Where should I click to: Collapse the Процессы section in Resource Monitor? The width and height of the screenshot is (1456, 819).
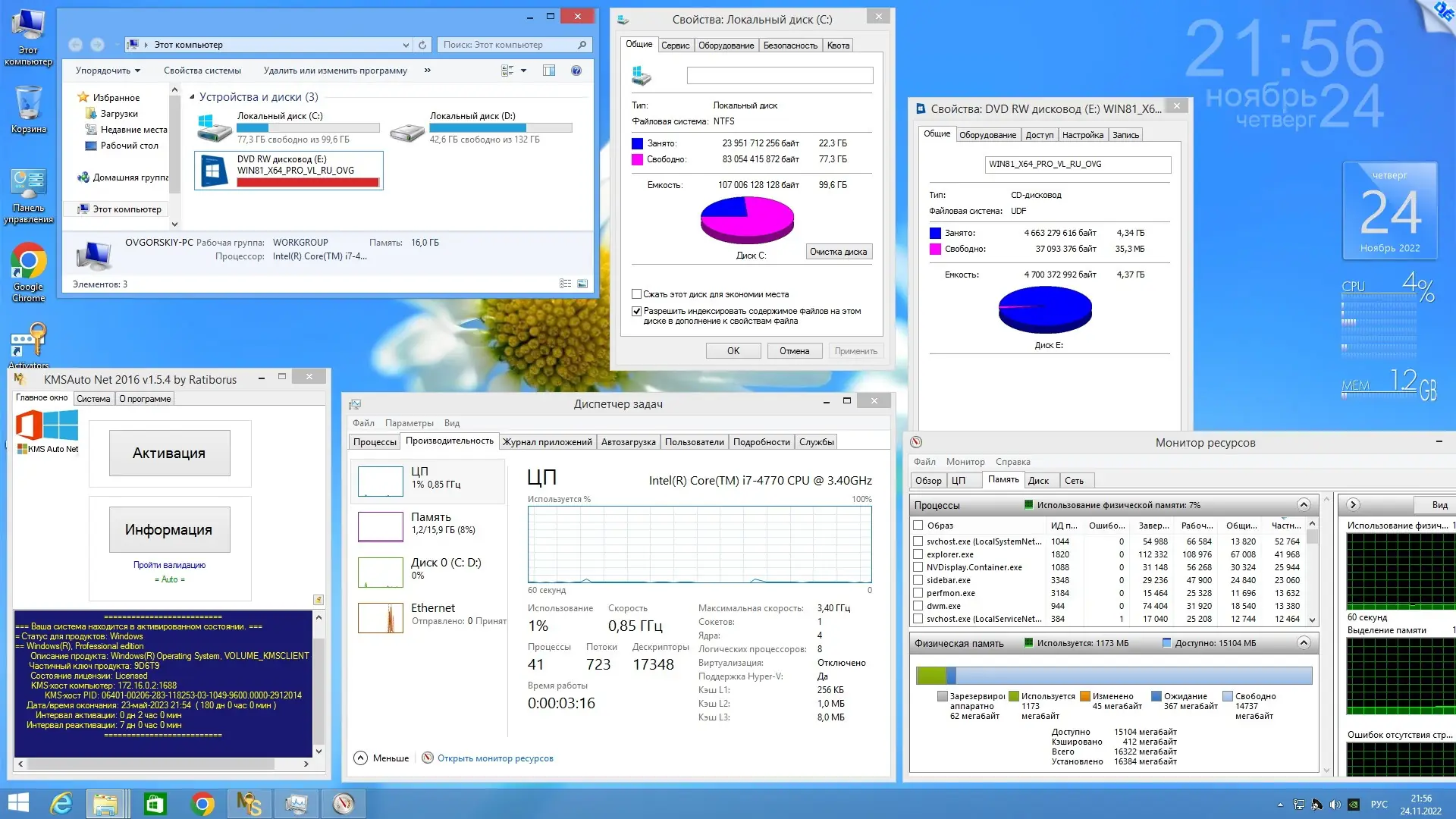1304,505
